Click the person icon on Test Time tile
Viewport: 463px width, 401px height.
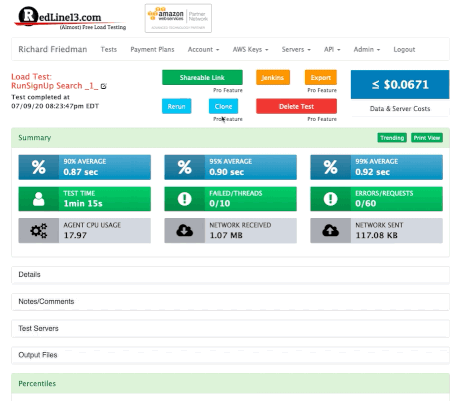coord(39,199)
